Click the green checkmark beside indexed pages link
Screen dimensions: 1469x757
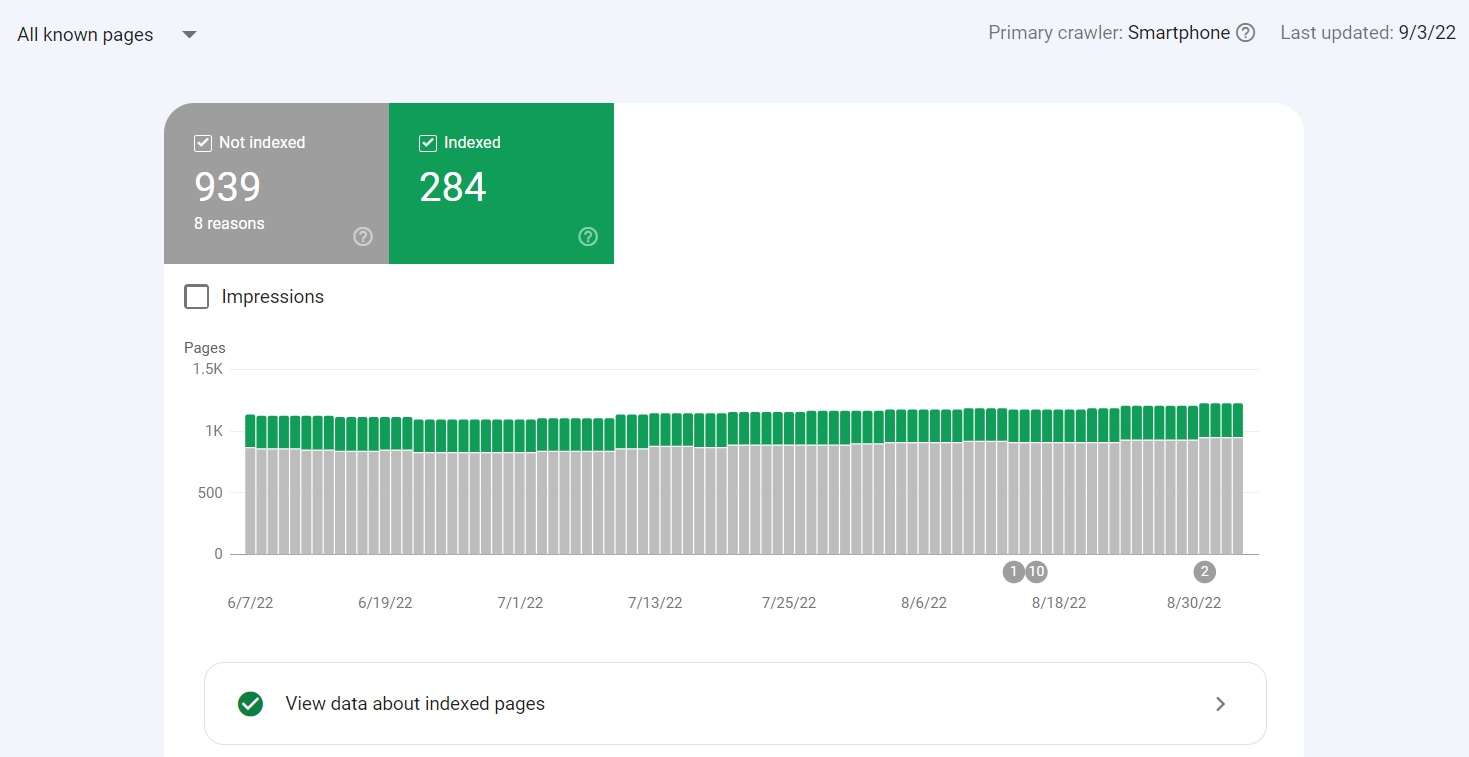pos(250,703)
